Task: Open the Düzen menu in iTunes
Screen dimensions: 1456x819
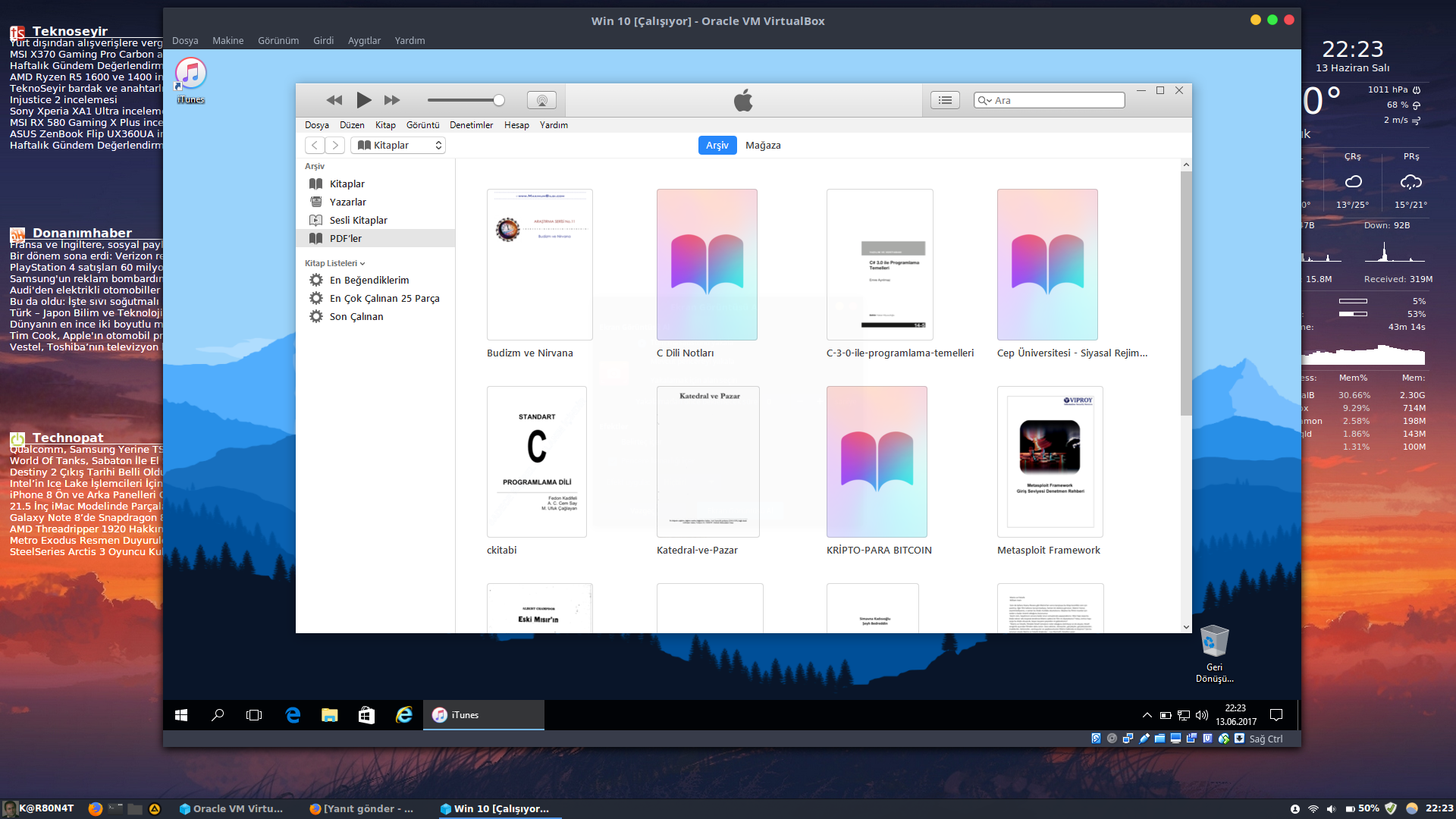Action: (x=352, y=125)
